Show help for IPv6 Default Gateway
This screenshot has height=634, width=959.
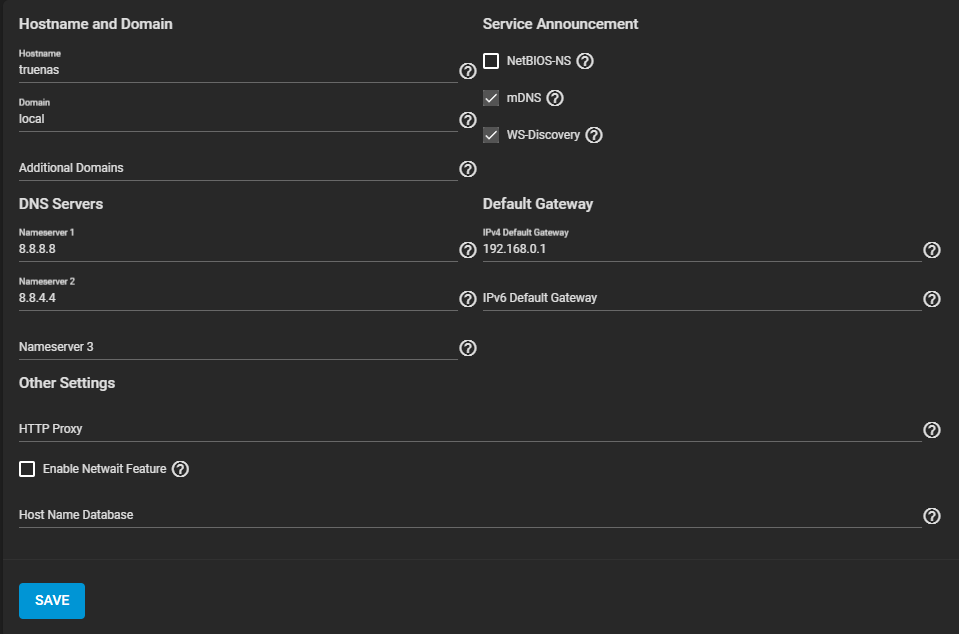[931, 299]
